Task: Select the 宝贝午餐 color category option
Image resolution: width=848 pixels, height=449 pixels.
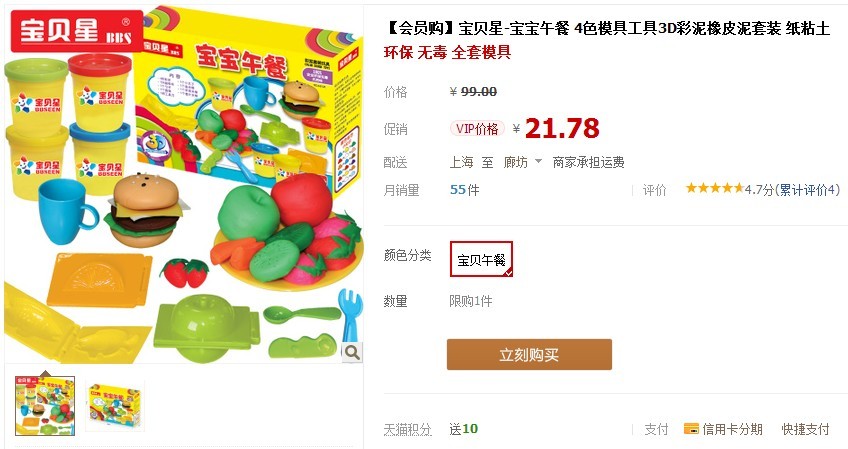Action: pyautogui.click(x=481, y=259)
